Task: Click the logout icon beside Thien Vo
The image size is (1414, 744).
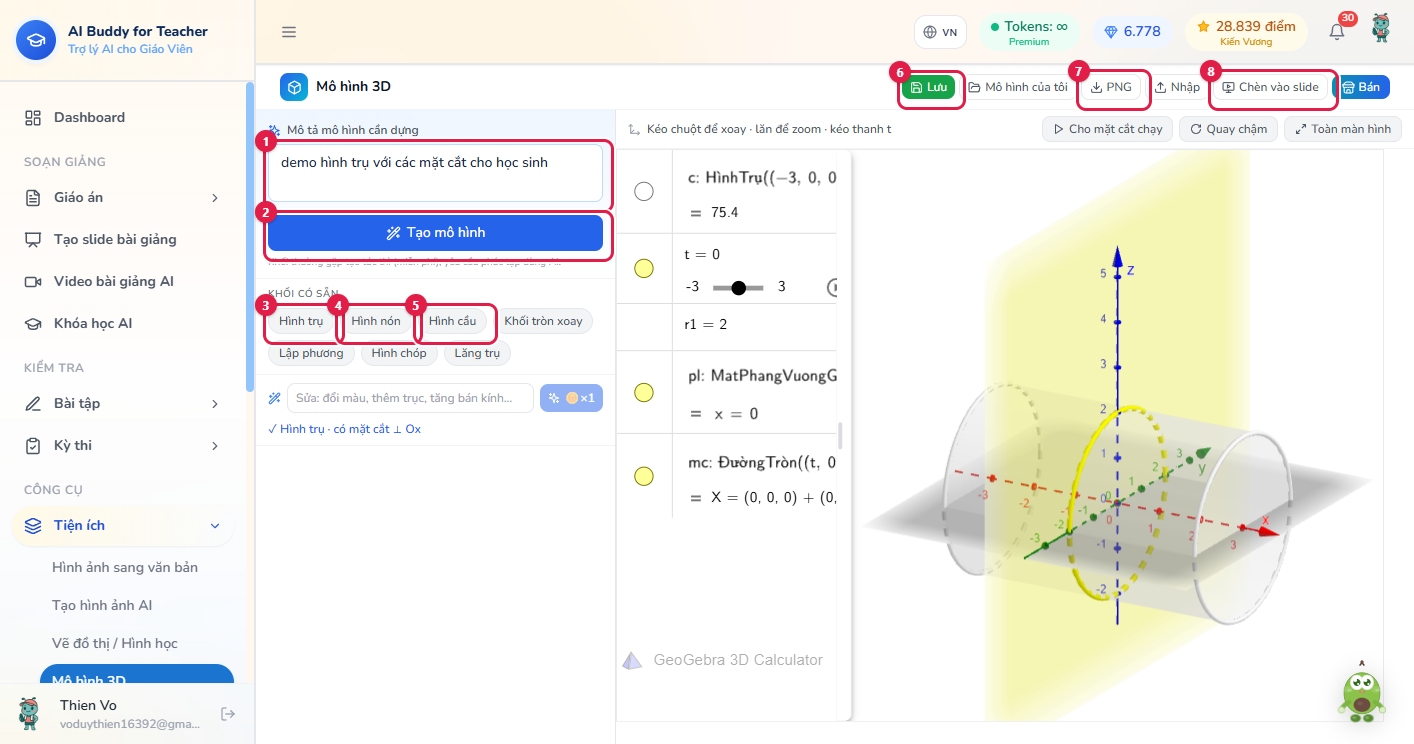Action: 228,714
